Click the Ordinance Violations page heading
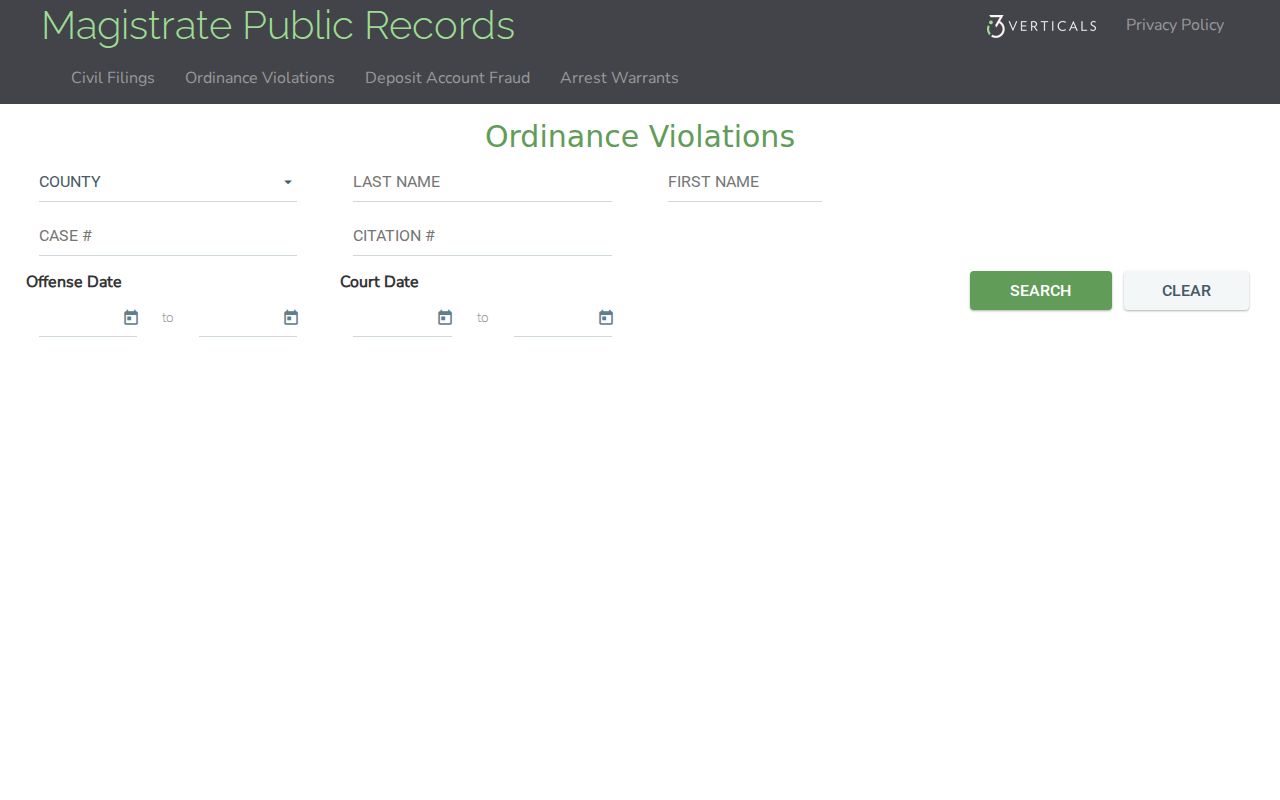 (x=640, y=137)
